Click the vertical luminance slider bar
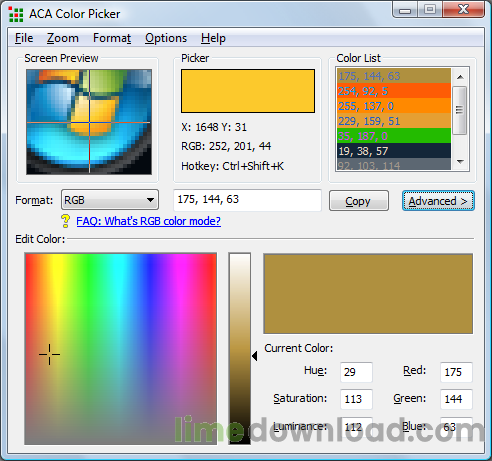Viewport: 492px width, 461px height. pyautogui.click(x=239, y=349)
